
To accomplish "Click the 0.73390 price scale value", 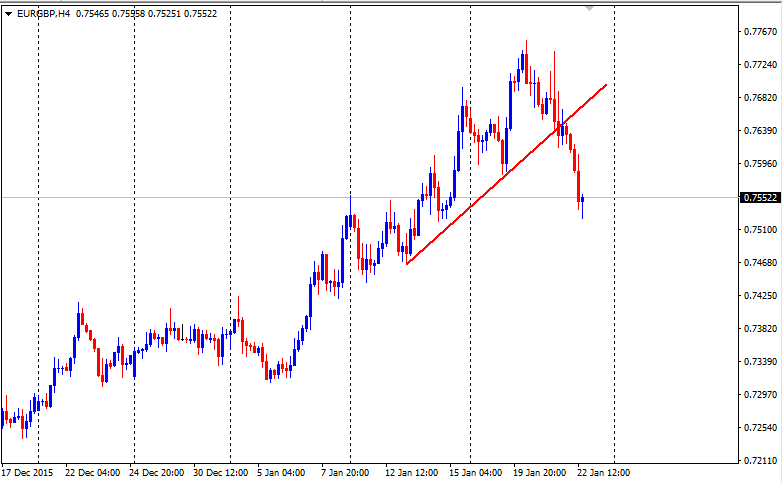I will pyautogui.click(x=761, y=362).
